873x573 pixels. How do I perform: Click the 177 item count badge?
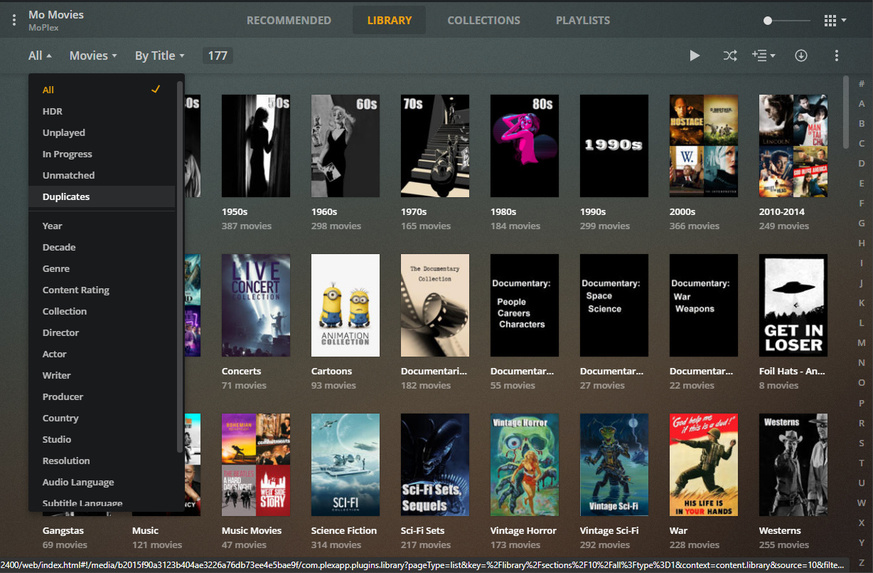click(x=217, y=56)
